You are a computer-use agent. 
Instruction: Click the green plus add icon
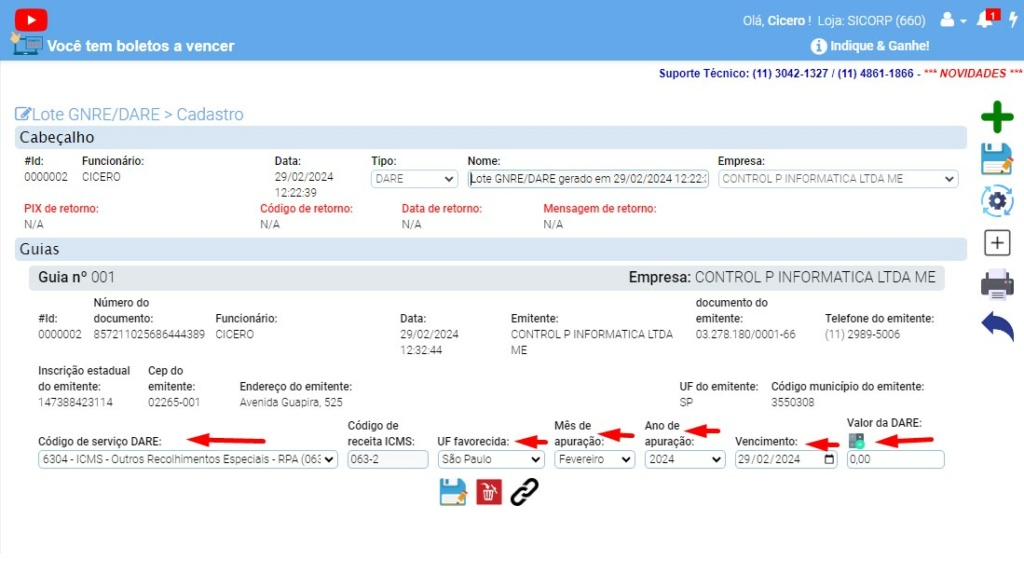pyautogui.click(x=997, y=118)
